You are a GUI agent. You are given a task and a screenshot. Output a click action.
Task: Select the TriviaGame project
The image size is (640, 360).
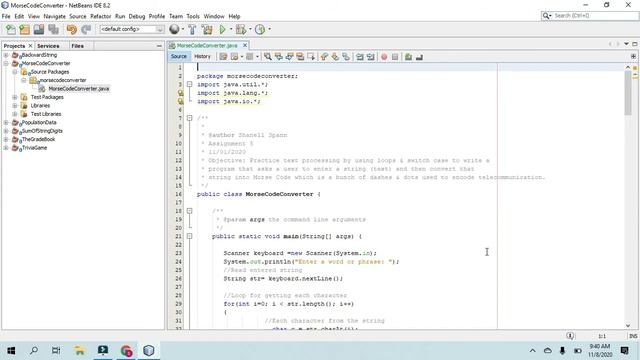click(34, 148)
